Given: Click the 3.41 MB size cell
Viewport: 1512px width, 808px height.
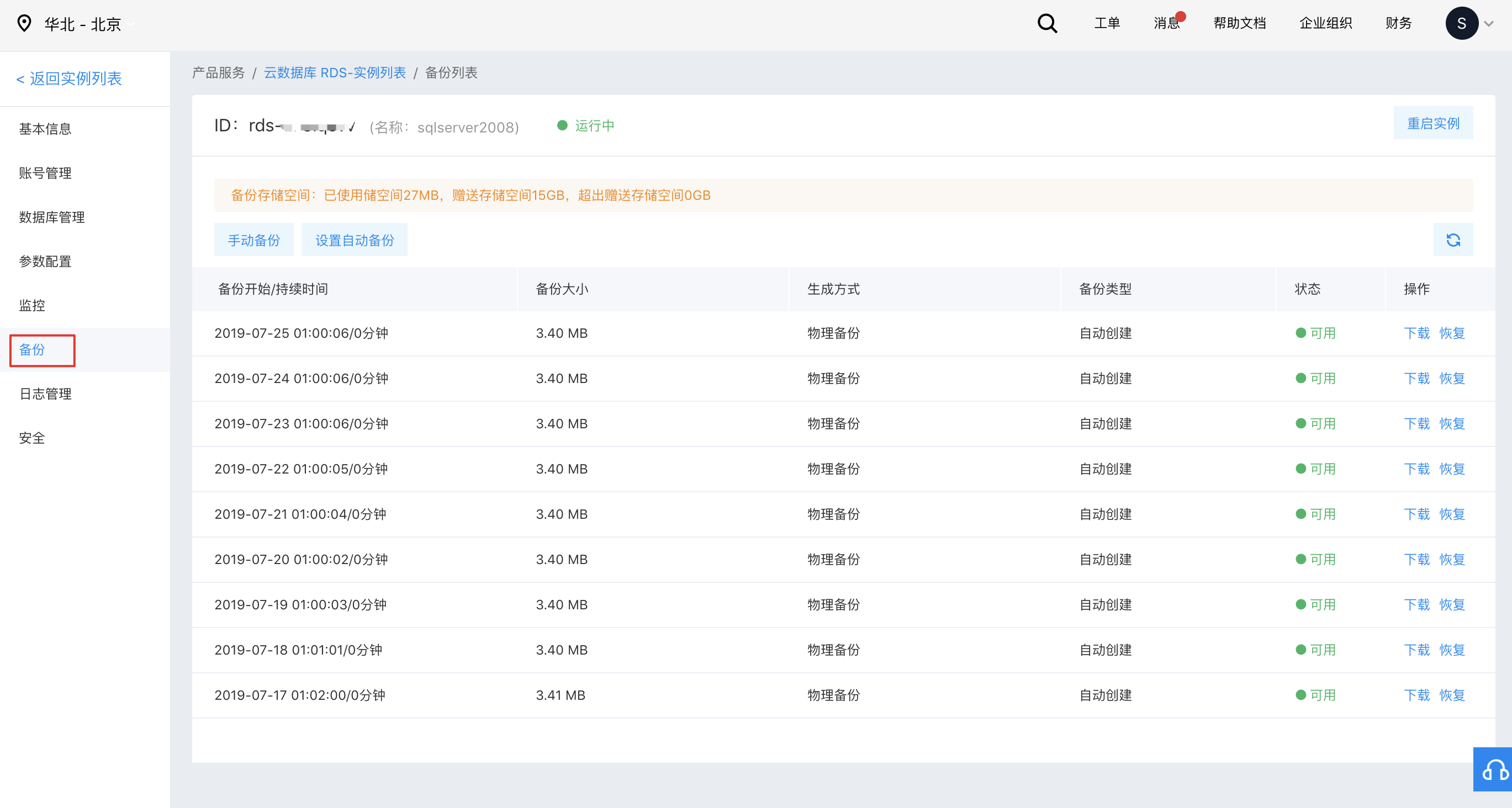Looking at the screenshot, I should click(x=561, y=695).
